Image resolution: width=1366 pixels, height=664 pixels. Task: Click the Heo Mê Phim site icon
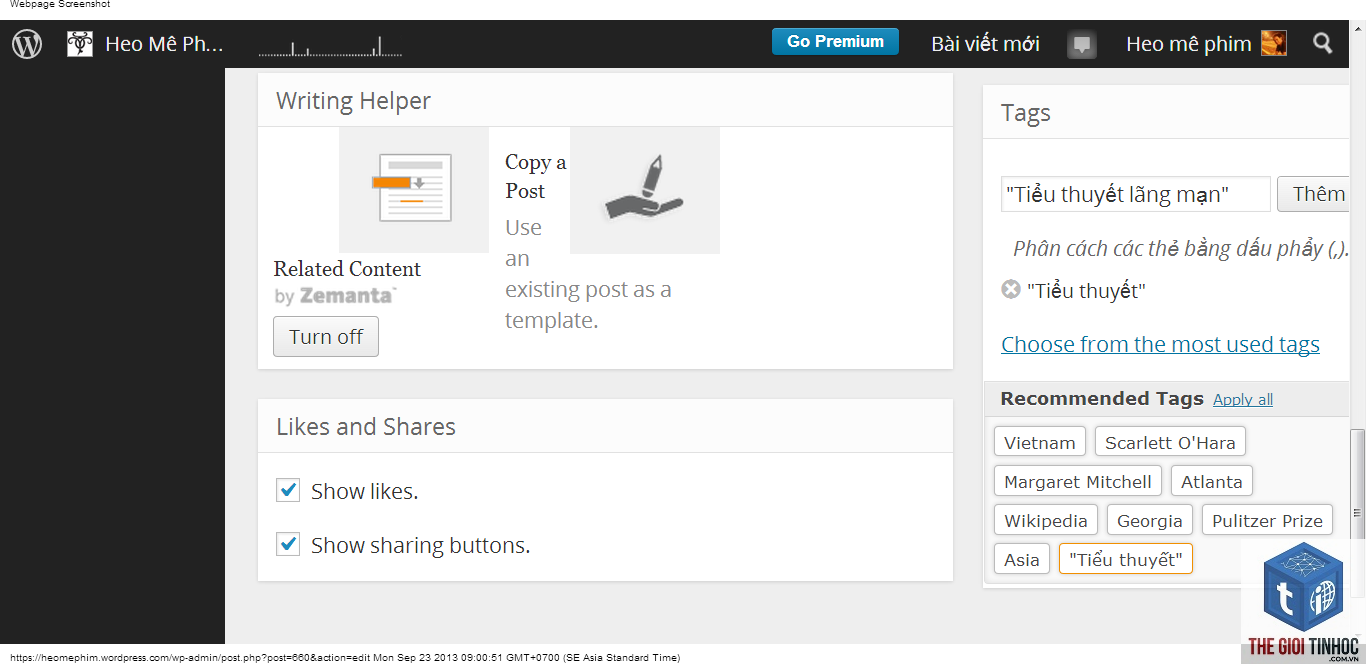pyautogui.click(x=80, y=44)
